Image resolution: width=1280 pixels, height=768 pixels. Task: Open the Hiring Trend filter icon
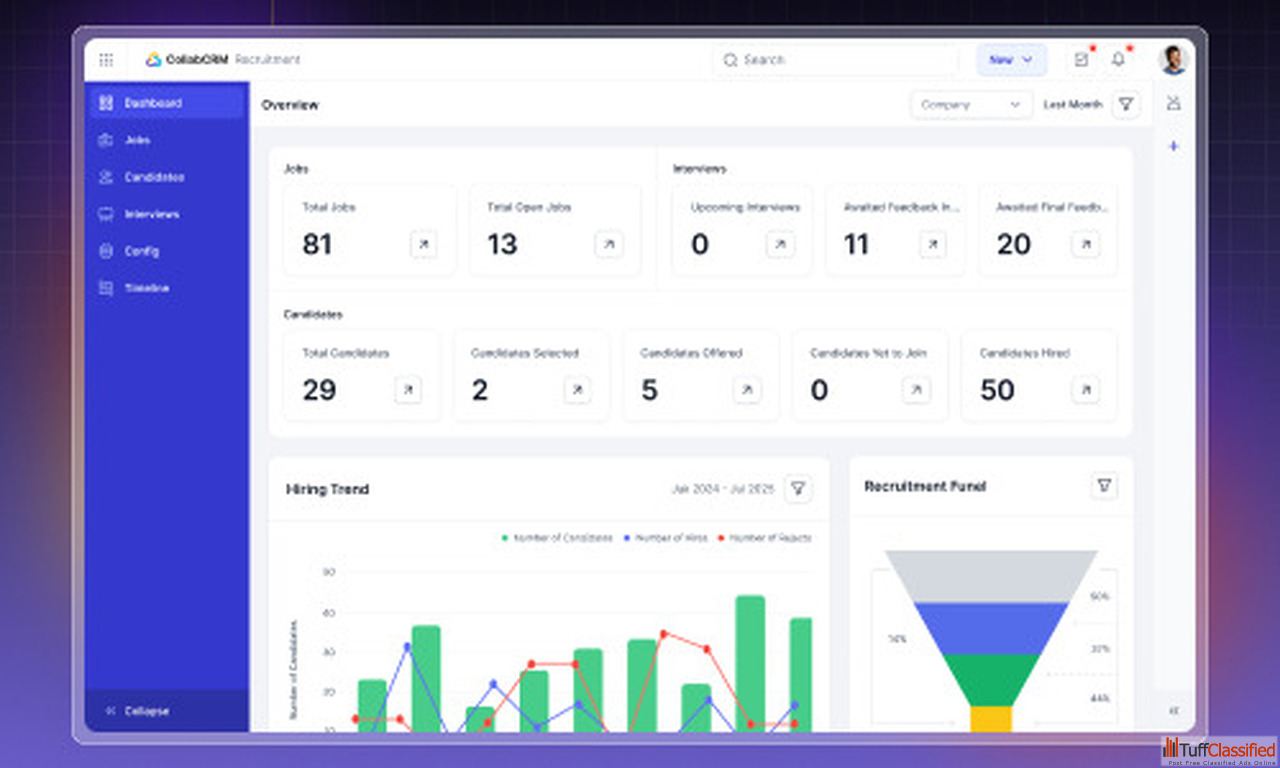click(798, 489)
